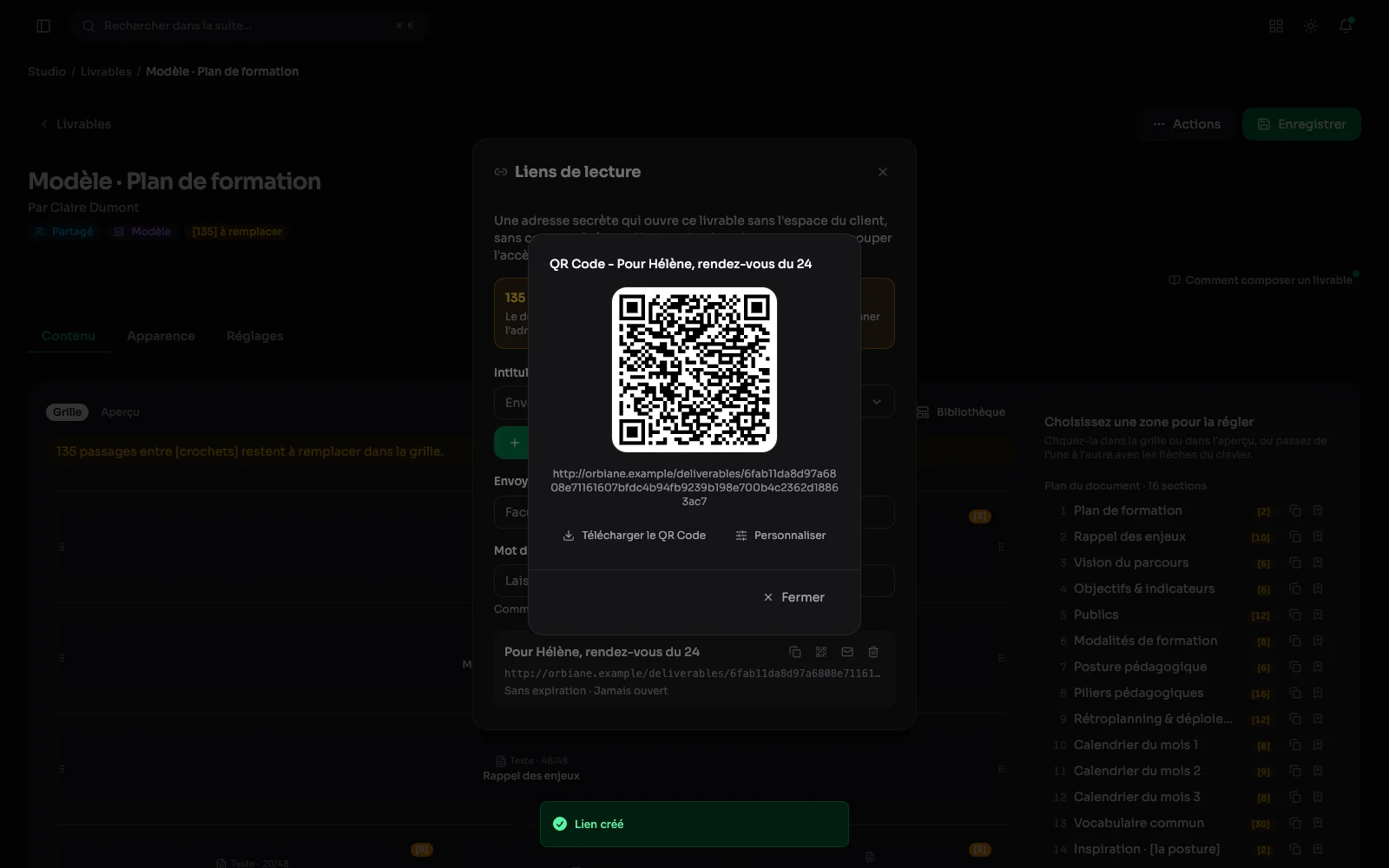Click the Partagé badge
1389x868 pixels.
click(64, 232)
